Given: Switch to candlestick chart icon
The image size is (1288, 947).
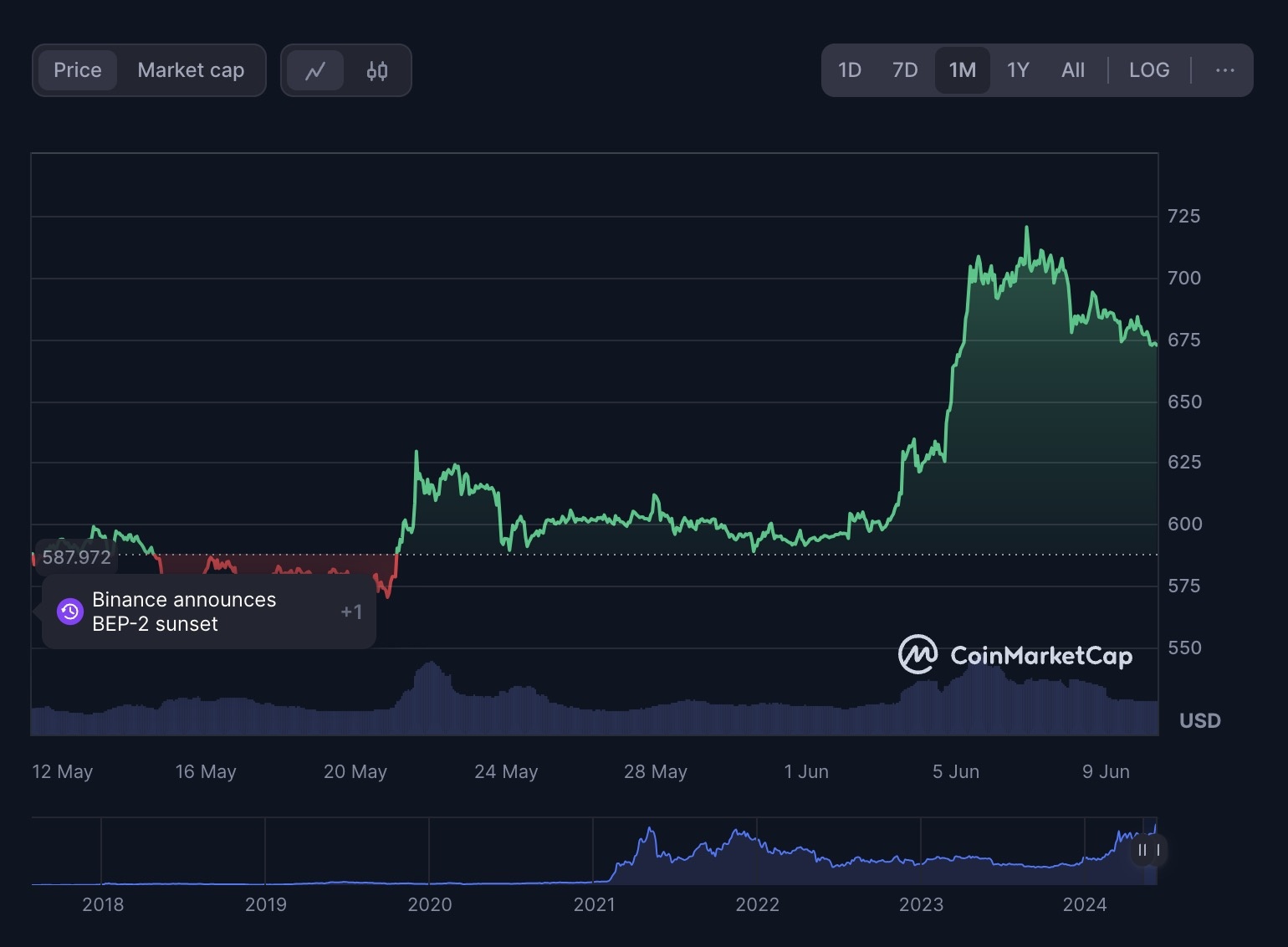Looking at the screenshot, I should pyautogui.click(x=377, y=71).
